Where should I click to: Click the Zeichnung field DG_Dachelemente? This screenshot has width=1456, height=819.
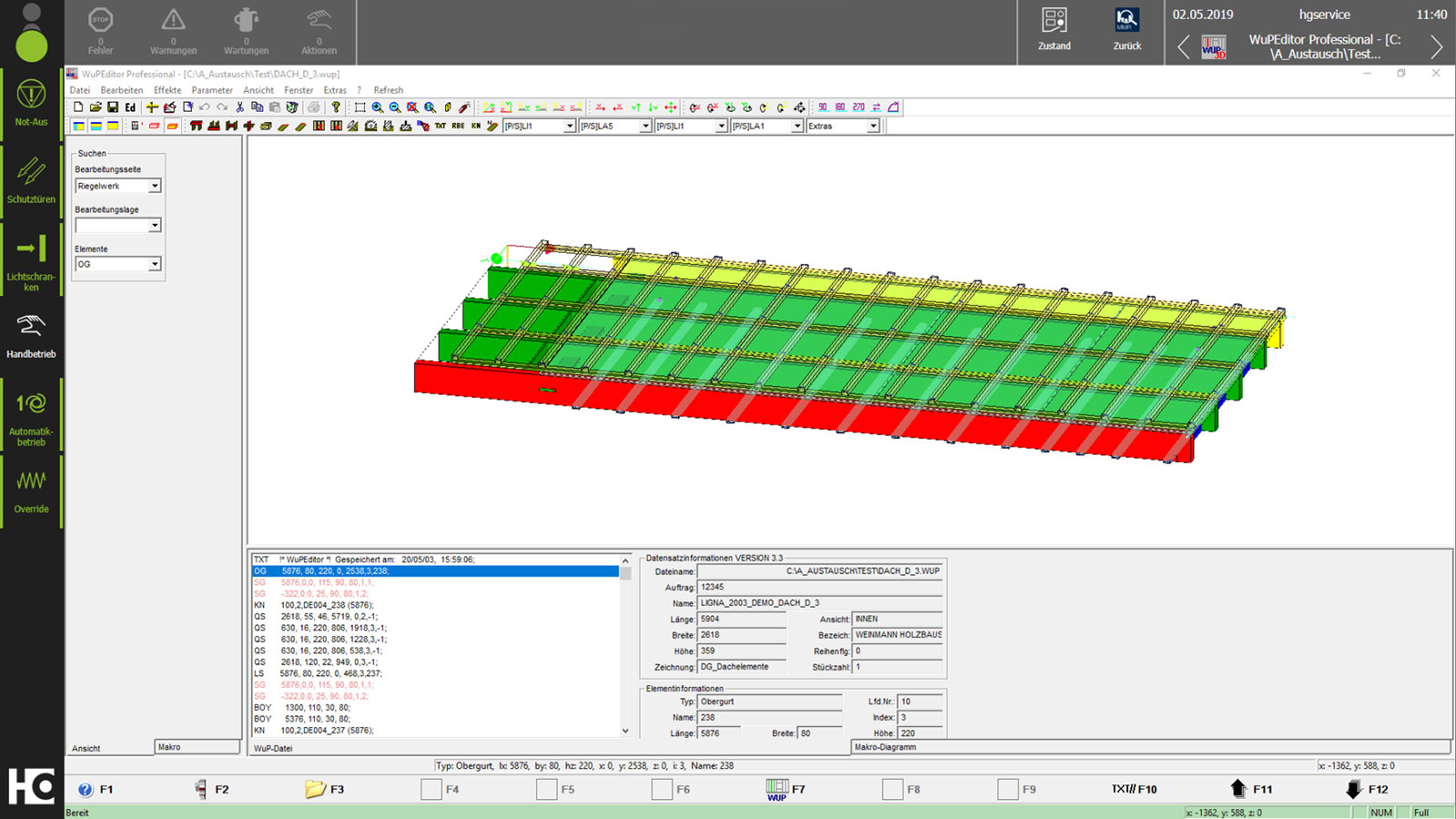(x=742, y=667)
